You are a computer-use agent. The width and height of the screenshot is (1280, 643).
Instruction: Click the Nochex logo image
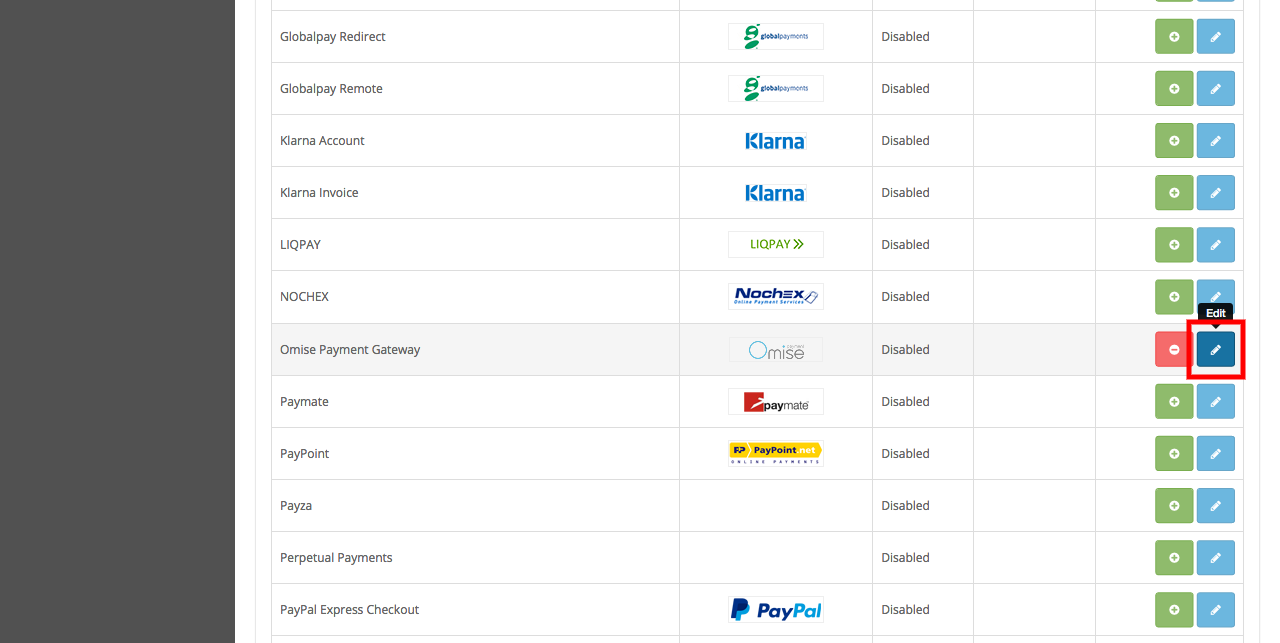pos(775,297)
